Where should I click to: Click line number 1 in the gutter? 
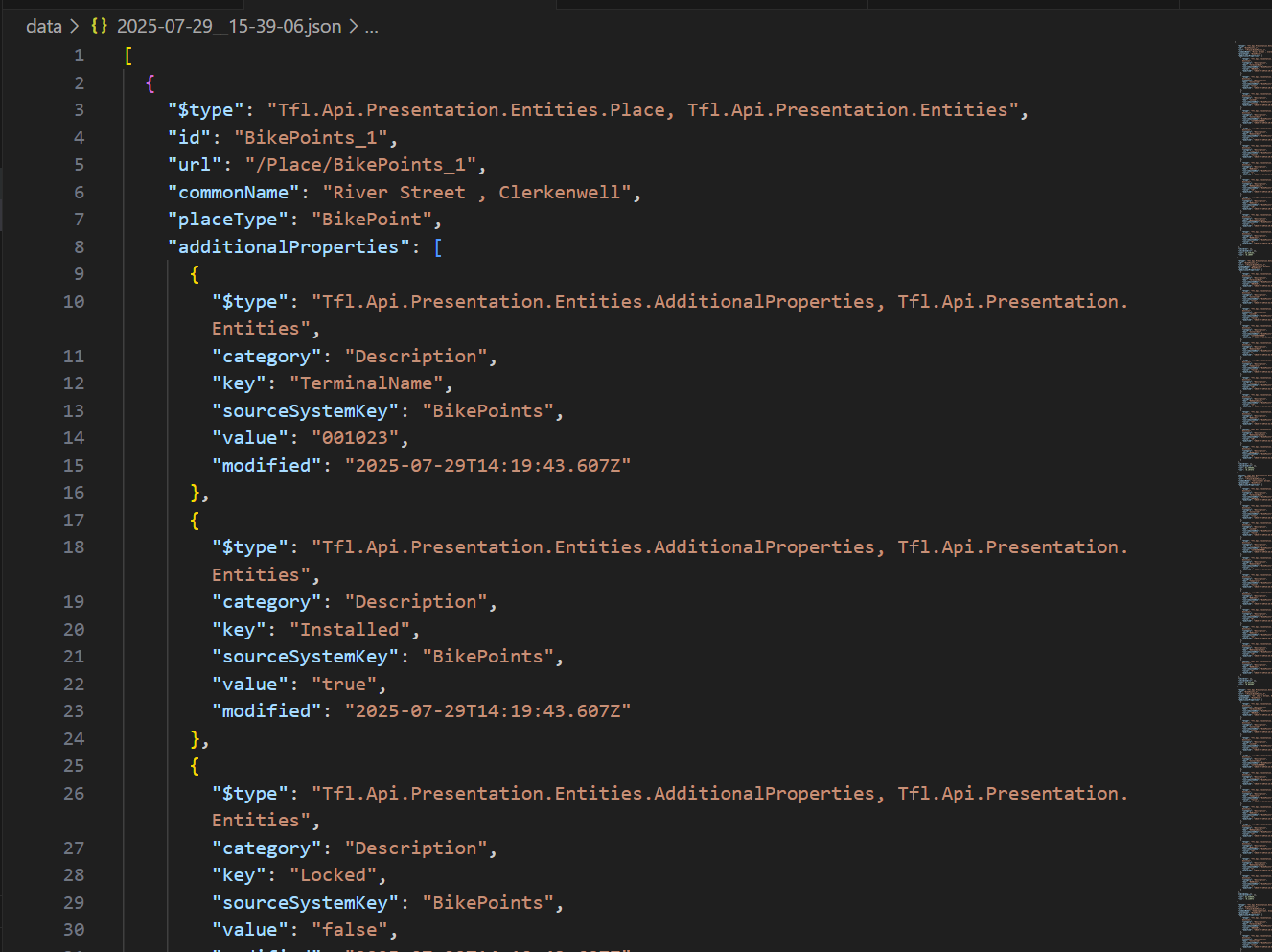[x=79, y=56]
